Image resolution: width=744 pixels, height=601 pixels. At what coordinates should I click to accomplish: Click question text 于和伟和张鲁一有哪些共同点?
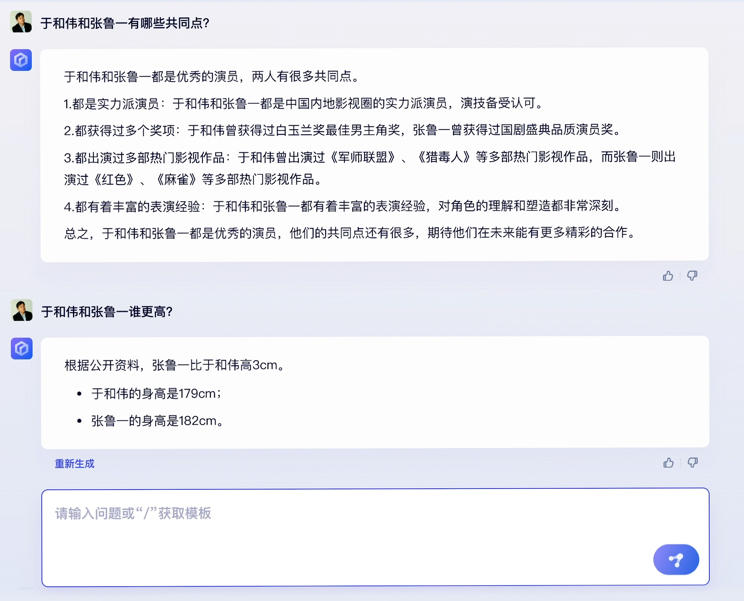click(x=125, y=23)
